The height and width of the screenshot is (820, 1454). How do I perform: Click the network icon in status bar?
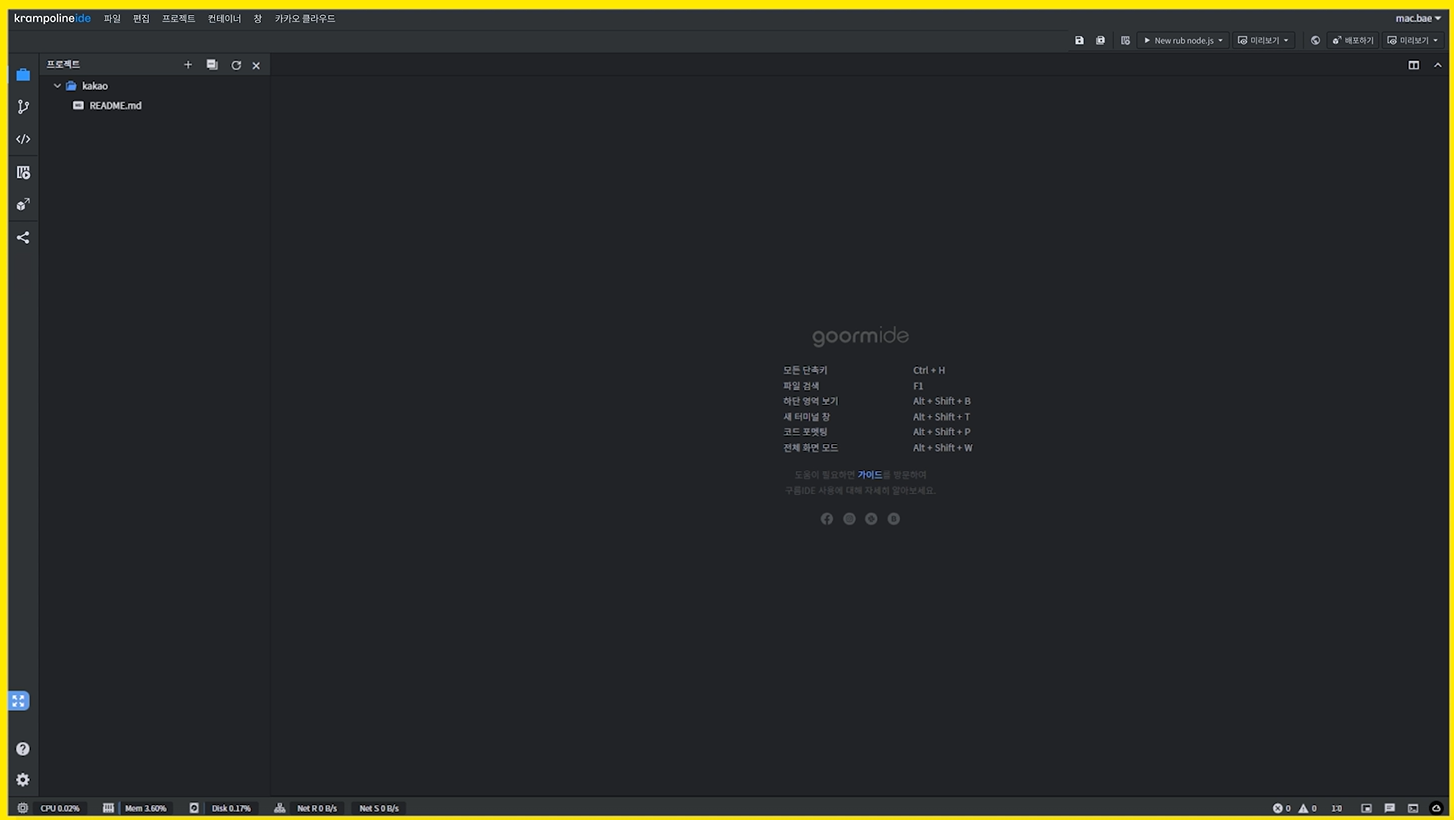click(279, 808)
